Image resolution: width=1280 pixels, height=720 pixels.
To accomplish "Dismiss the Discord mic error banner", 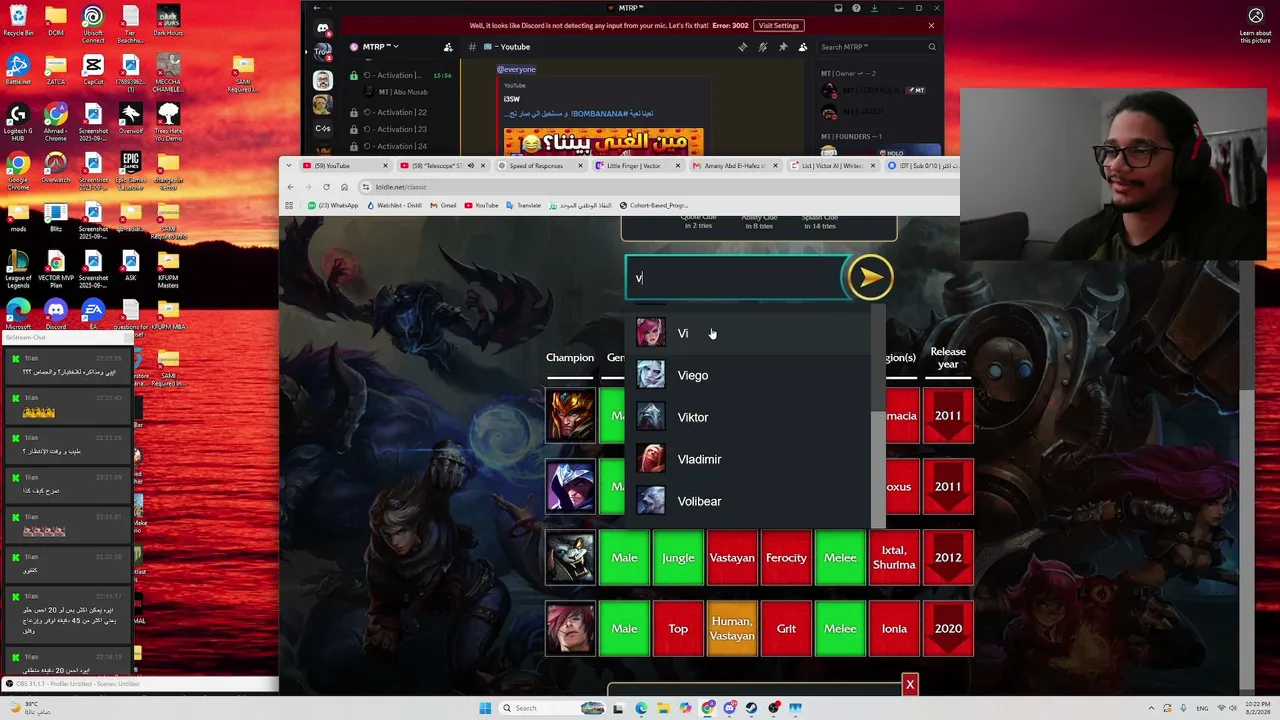I will [931, 26].
